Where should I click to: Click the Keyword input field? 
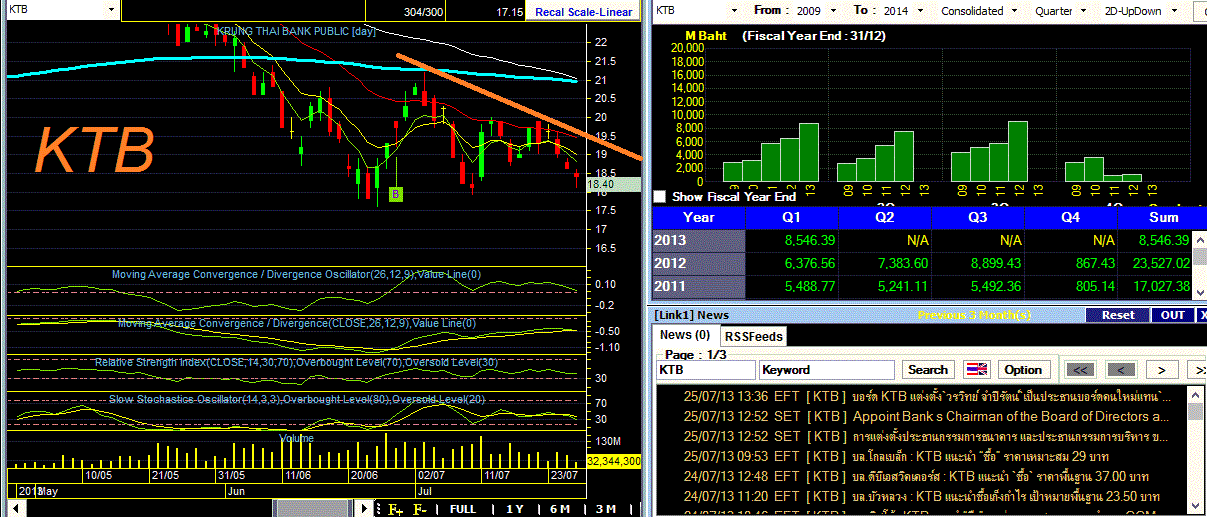tap(826, 370)
